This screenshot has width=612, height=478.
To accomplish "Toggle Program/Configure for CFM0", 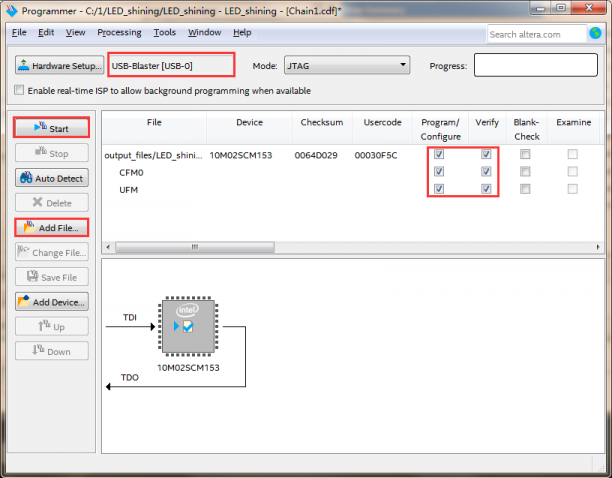I will click(439, 171).
